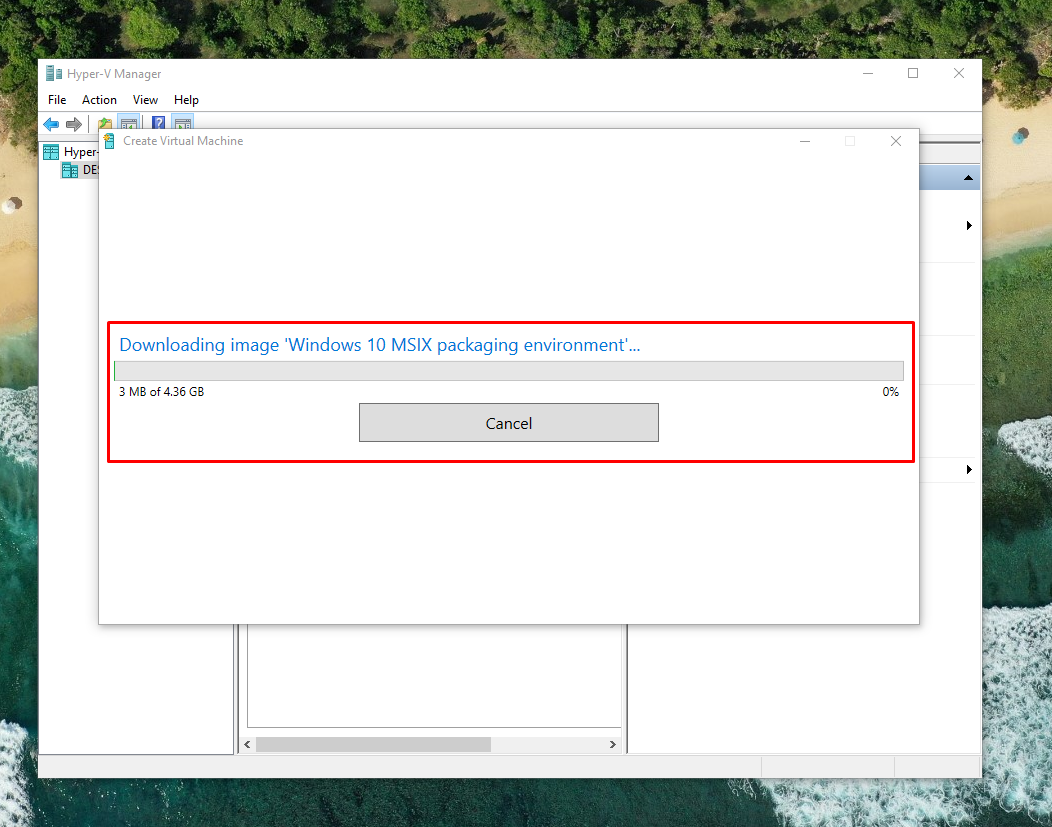Image resolution: width=1052 pixels, height=827 pixels.
Task: Click the download progress bar
Action: pyautogui.click(x=508, y=371)
